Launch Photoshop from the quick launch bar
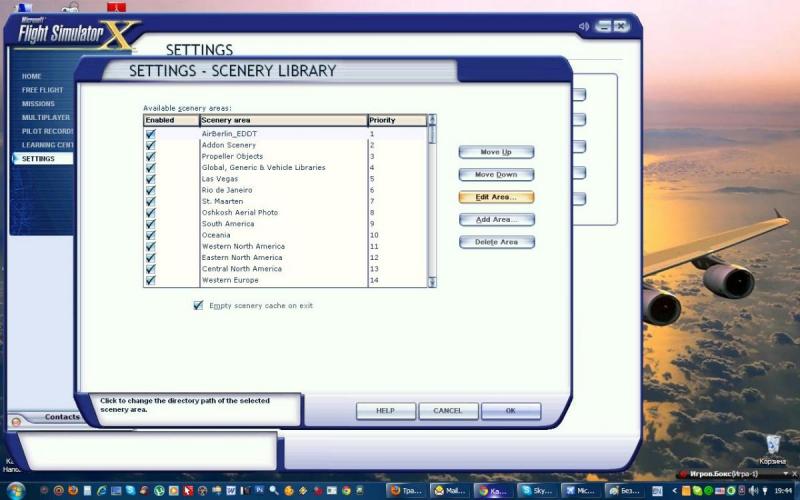 tap(260, 490)
